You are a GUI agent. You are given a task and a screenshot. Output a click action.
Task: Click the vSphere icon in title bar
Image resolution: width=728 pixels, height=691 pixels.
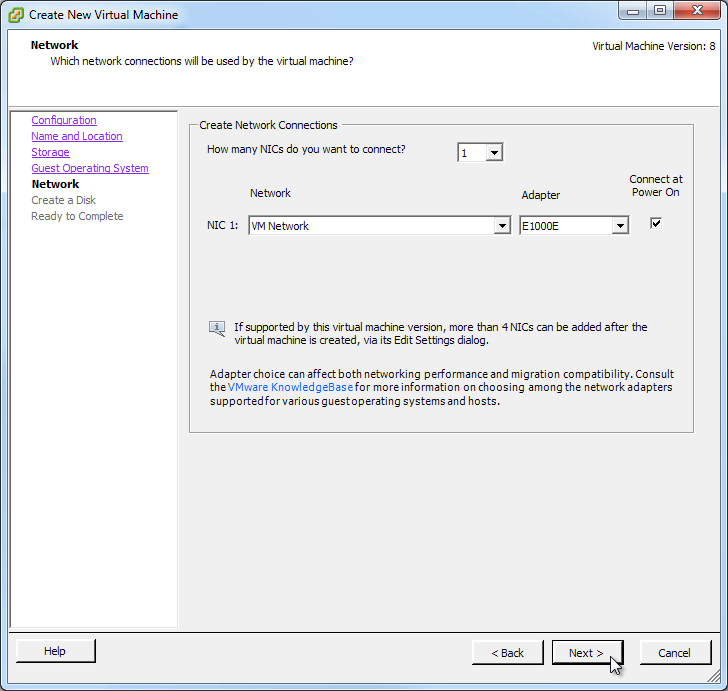[x=16, y=15]
